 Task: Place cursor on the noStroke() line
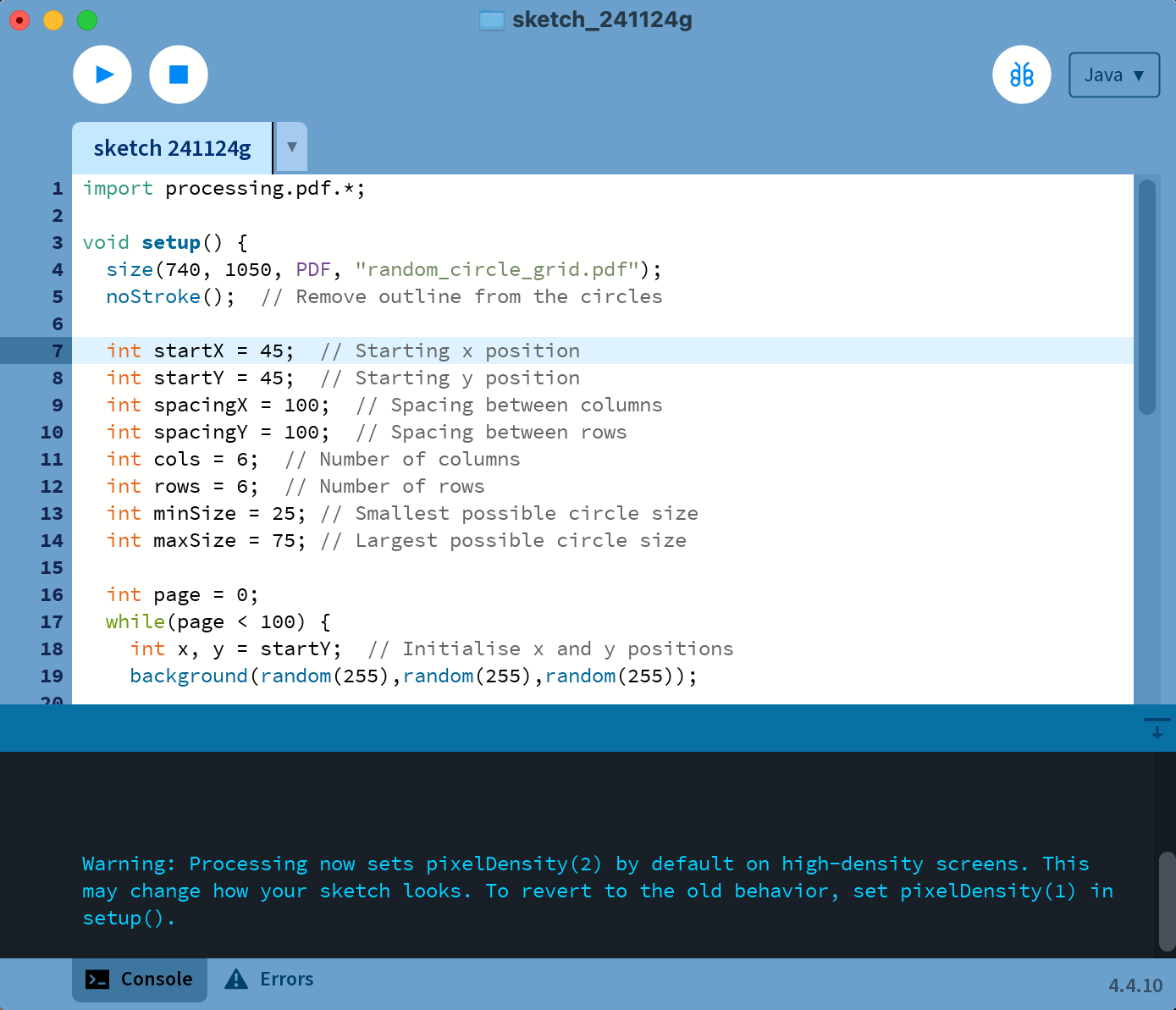click(169, 297)
